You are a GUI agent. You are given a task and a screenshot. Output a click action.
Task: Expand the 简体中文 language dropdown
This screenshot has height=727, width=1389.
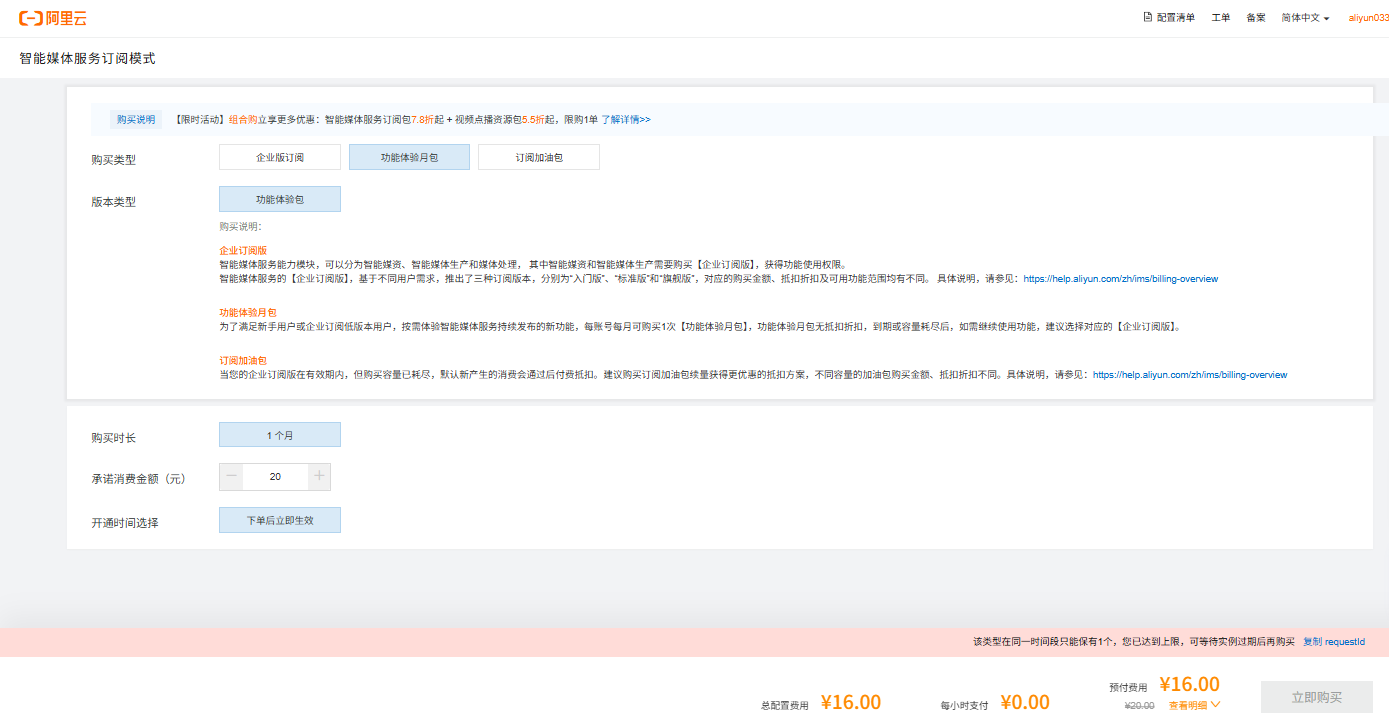pyautogui.click(x=1305, y=18)
